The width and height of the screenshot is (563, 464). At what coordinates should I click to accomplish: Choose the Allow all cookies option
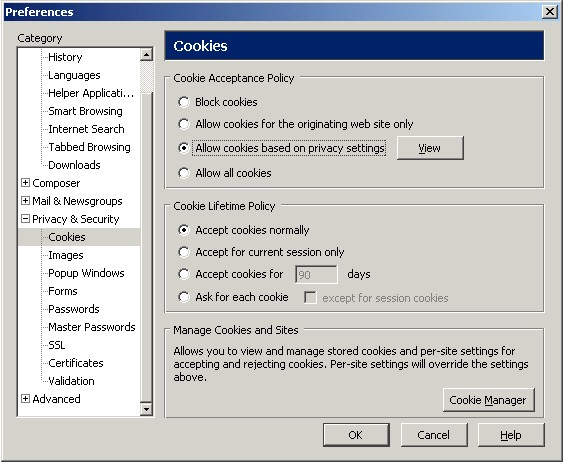184,173
